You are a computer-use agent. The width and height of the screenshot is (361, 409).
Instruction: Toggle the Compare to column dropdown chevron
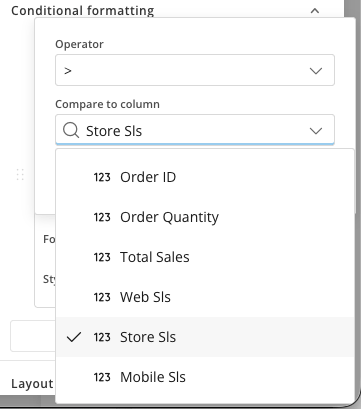pos(316,131)
